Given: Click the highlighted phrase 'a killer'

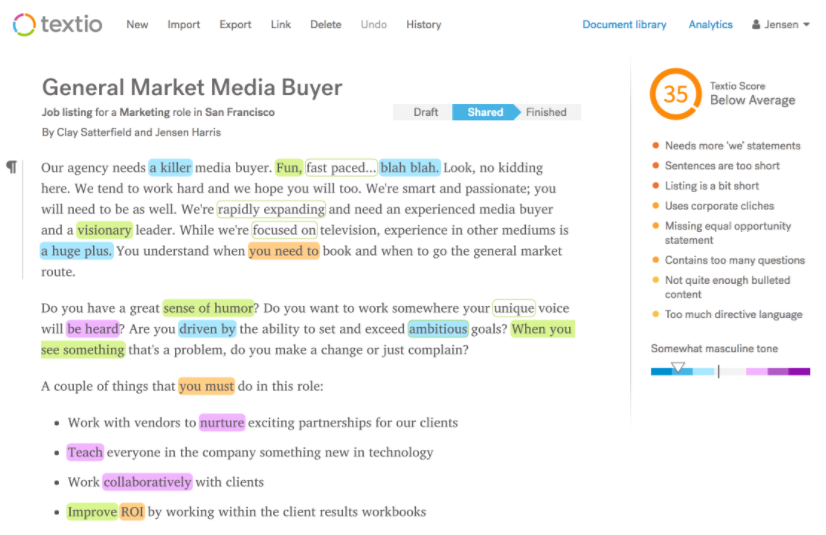Looking at the screenshot, I should tap(170, 167).
